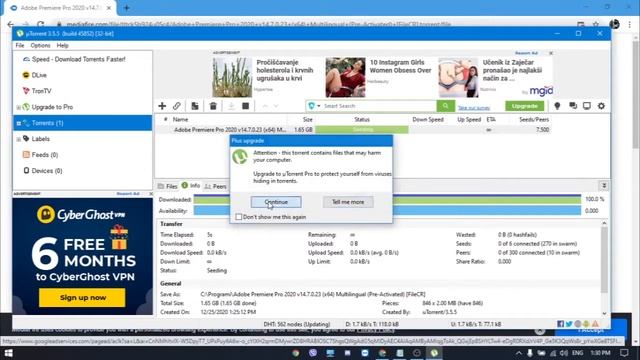Image resolution: width=640 pixels, height=360 pixels.
Task: Click the green search magnifier button
Action: 445,106
